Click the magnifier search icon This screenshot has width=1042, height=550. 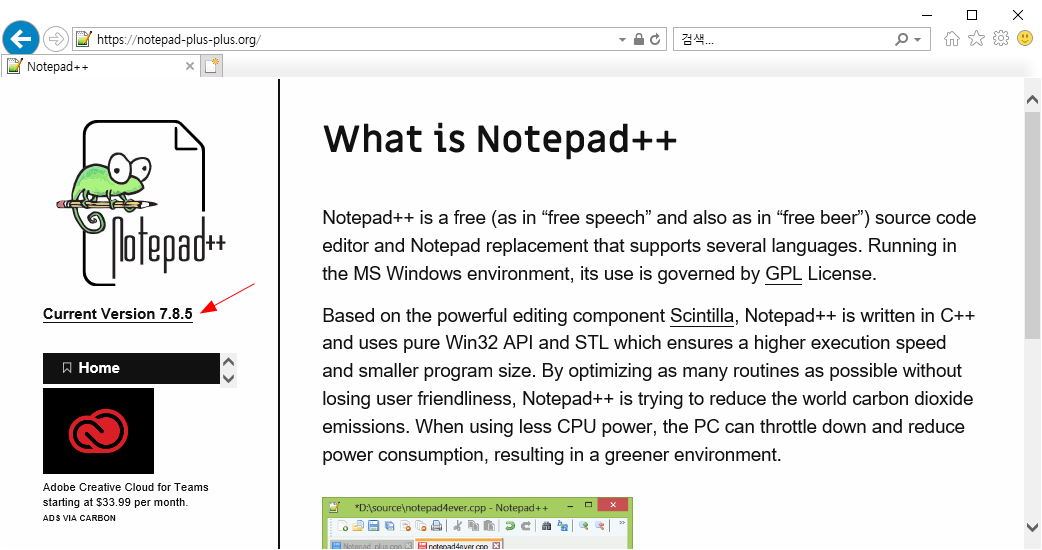click(x=901, y=39)
